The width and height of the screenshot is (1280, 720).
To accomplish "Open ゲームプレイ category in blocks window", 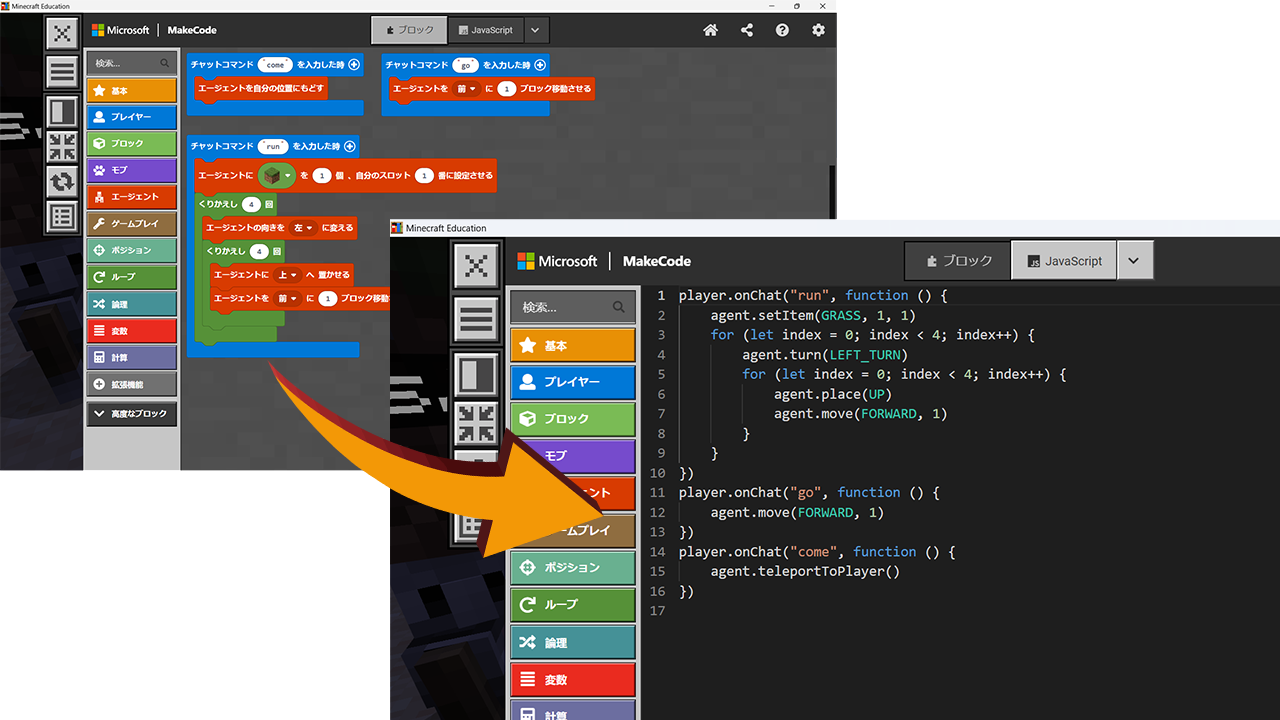I will (131, 223).
